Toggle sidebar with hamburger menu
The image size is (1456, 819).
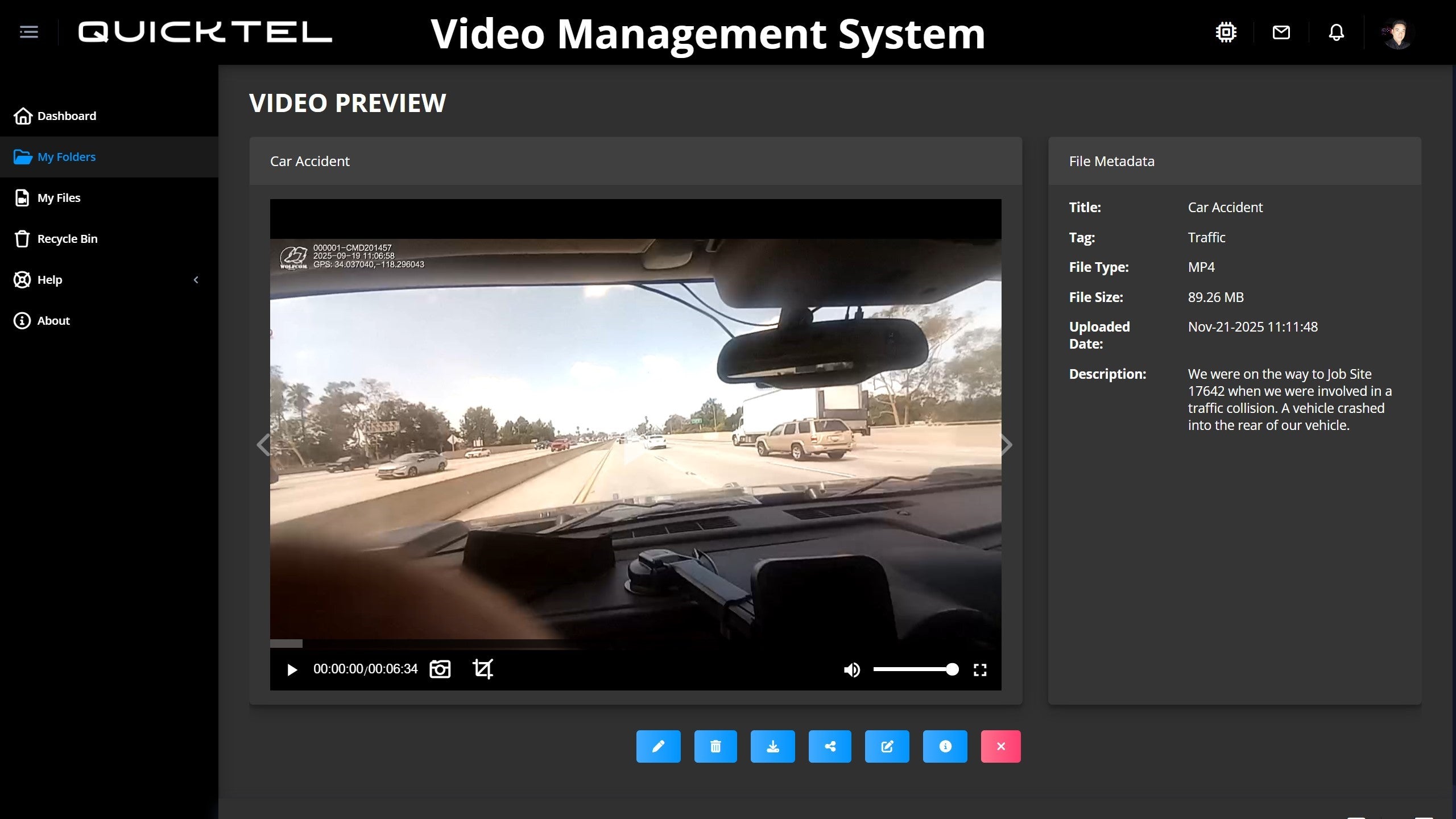29,32
